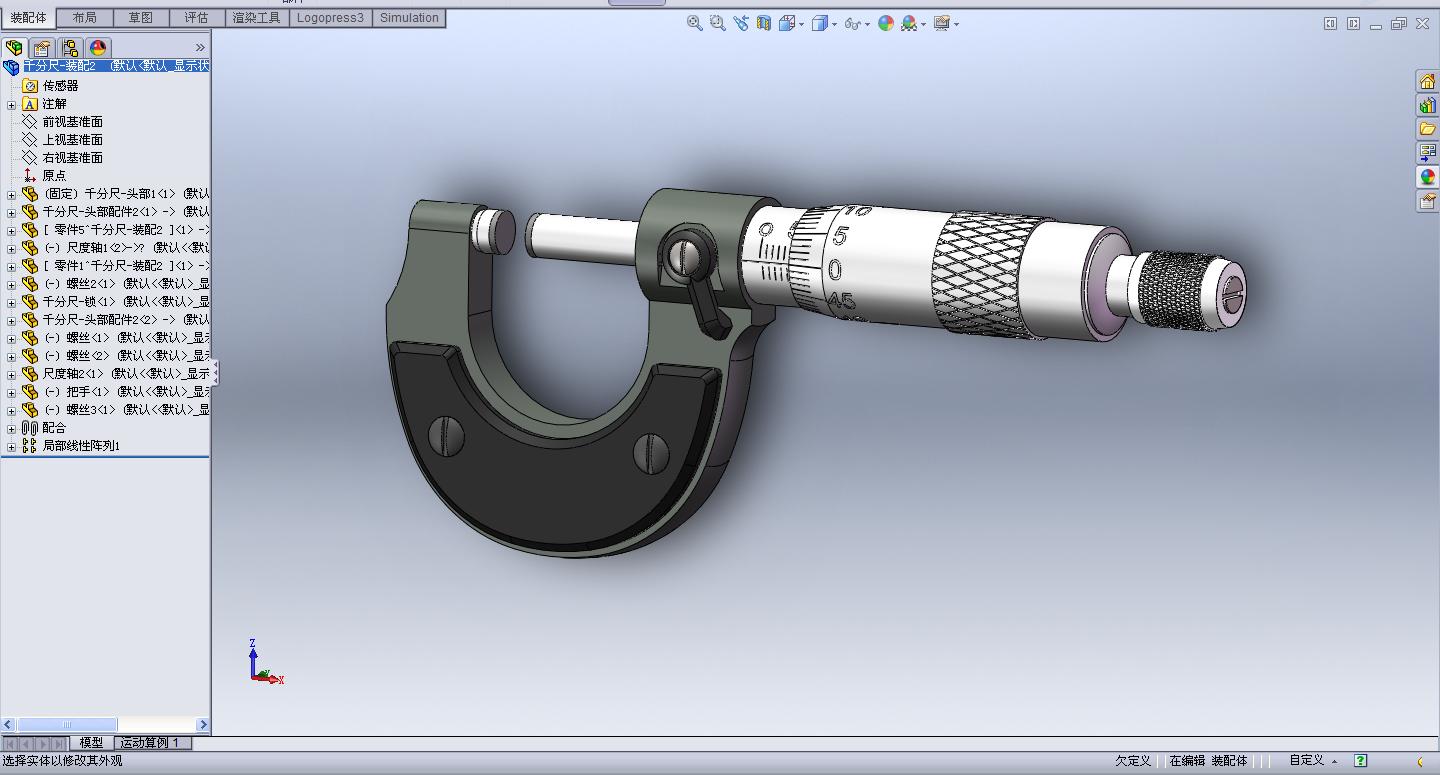Select the 上视基准面 plane

point(72,140)
